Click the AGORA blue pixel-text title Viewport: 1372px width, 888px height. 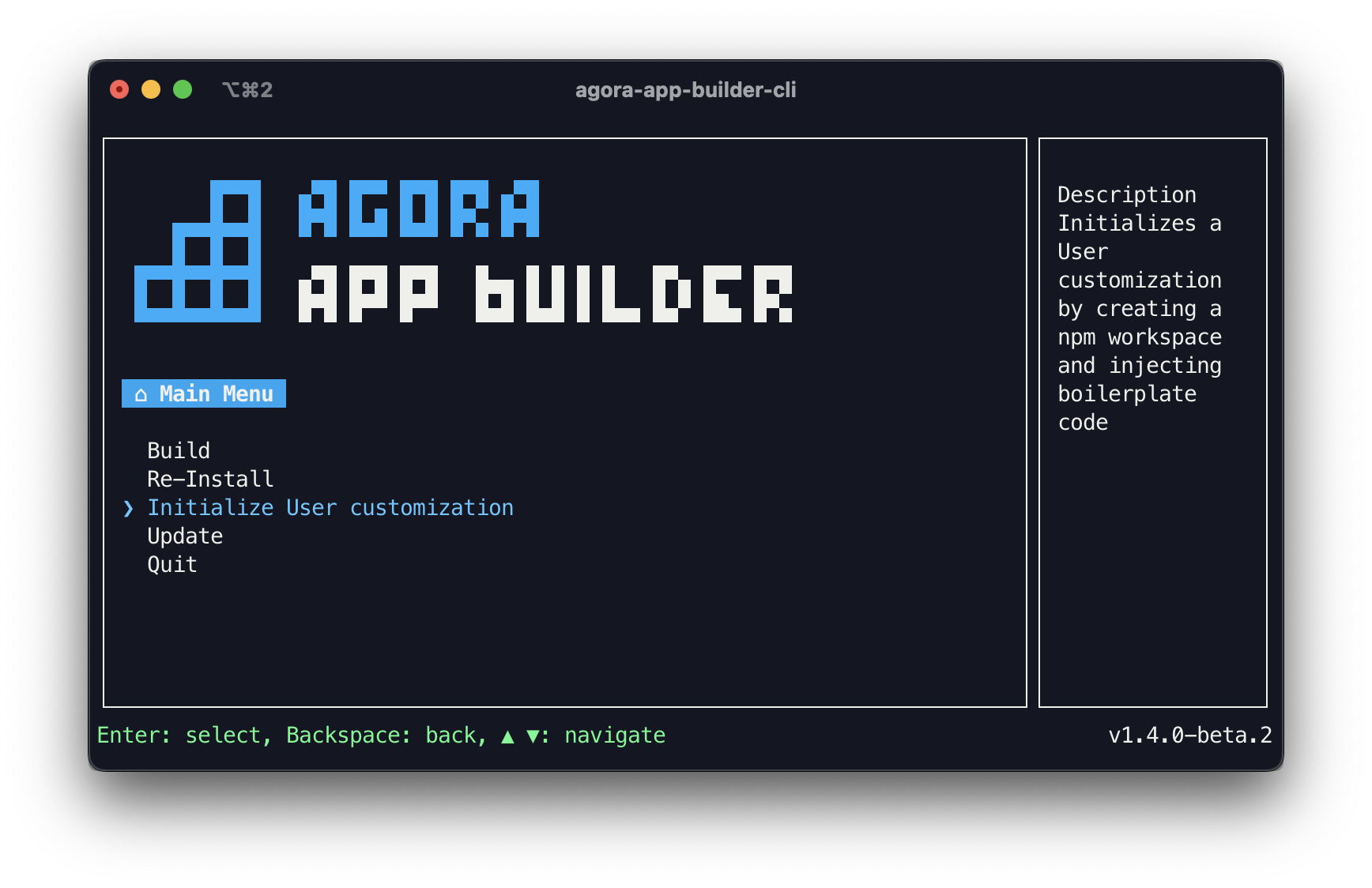[x=419, y=209]
